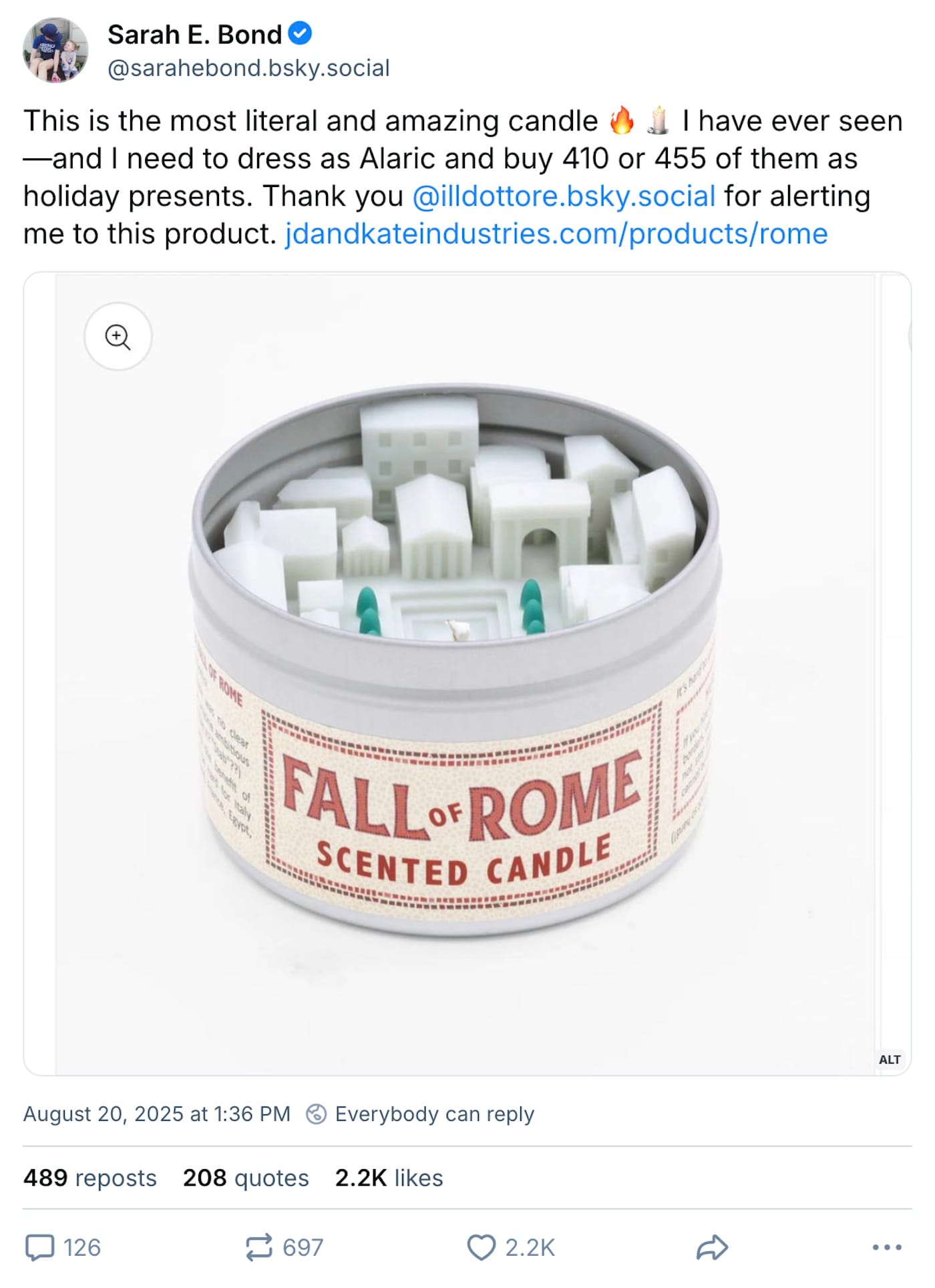Like the post with heart icon
Screen dimensions: 935x1288
481,1247
